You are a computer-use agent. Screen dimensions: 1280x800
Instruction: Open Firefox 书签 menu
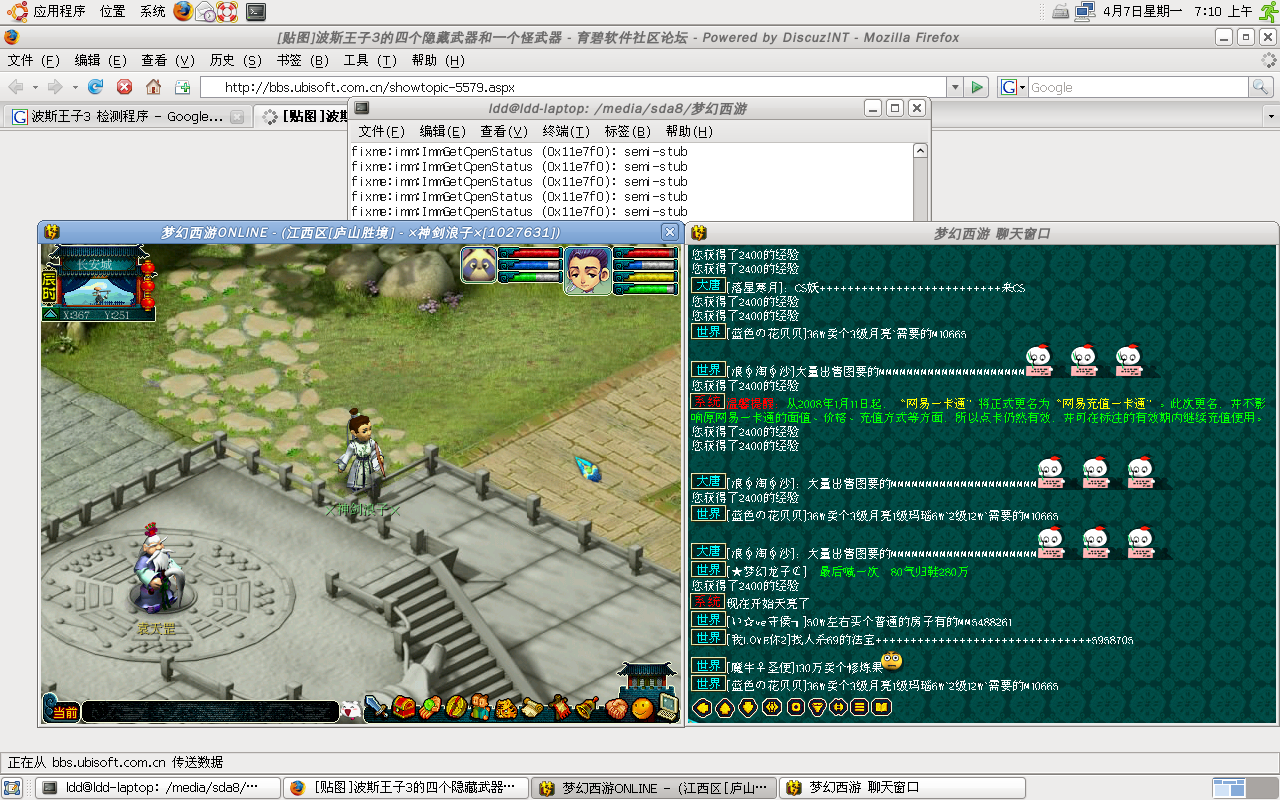point(302,61)
